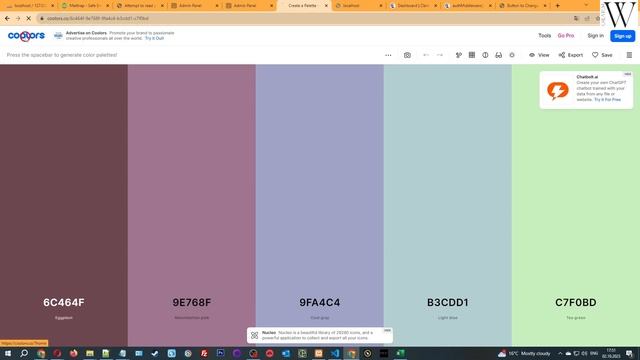Show hidden system tray icons chevron

(560, 353)
